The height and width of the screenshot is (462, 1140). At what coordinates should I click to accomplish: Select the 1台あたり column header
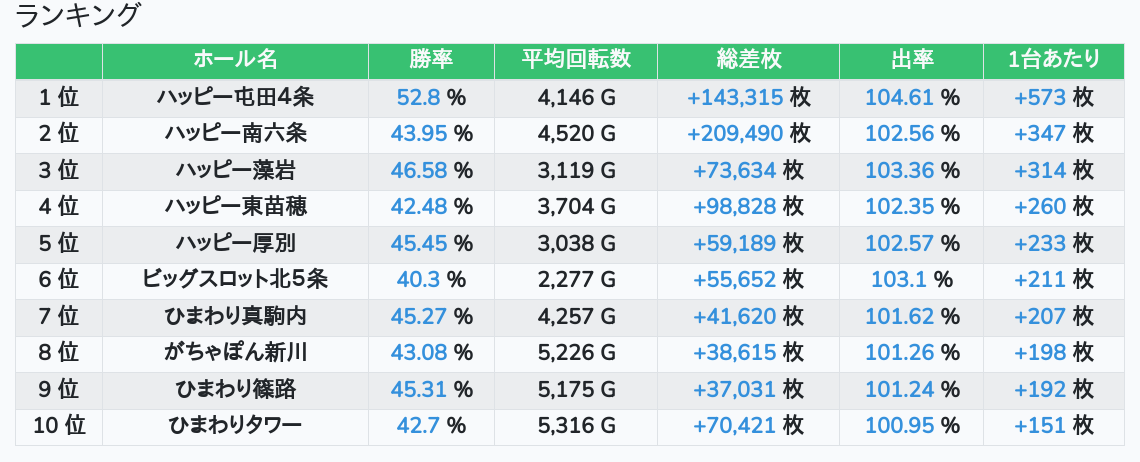(1054, 60)
